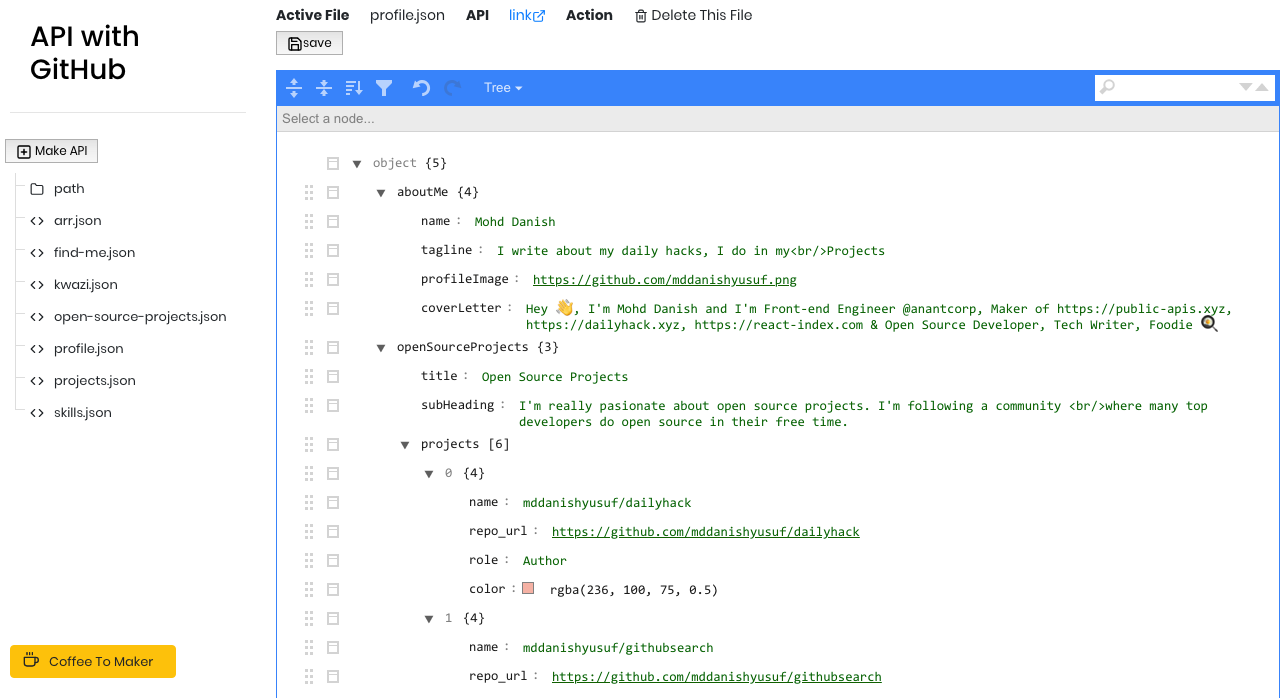Click the Make API button
1280x698 pixels.
[x=52, y=151]
